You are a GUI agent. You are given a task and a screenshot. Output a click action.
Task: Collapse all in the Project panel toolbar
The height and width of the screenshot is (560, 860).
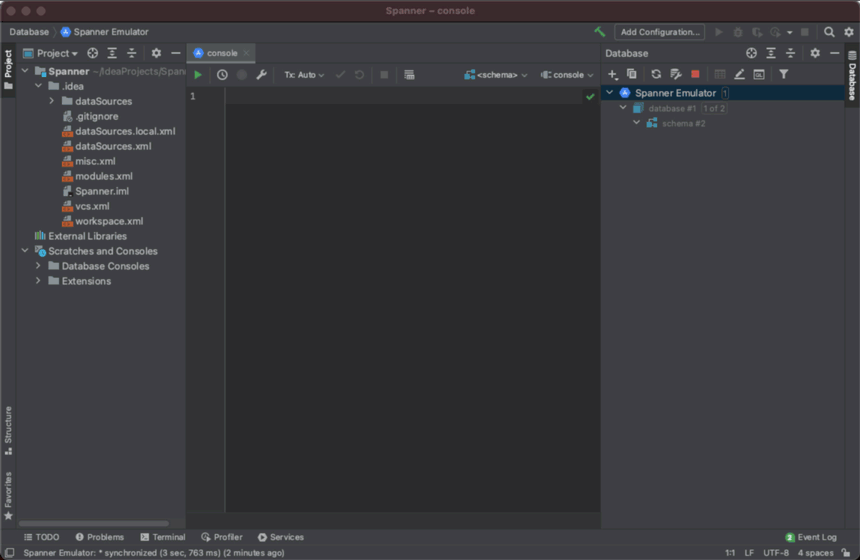(132, 53)
